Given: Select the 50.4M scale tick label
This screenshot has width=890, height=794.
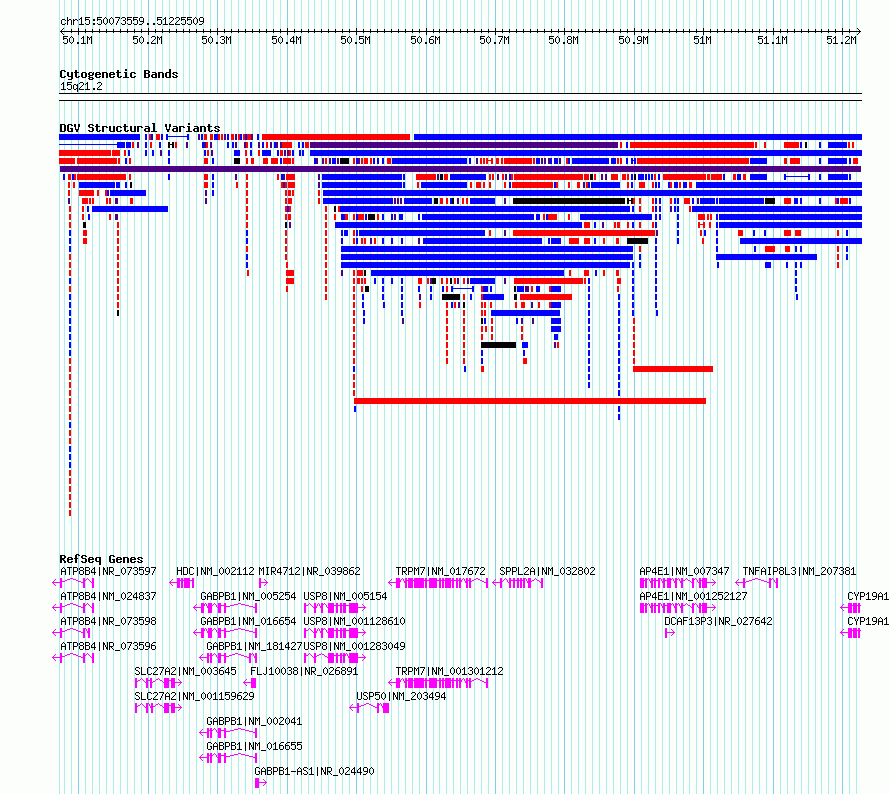Looking at the screenshot, I should [286, 40].
